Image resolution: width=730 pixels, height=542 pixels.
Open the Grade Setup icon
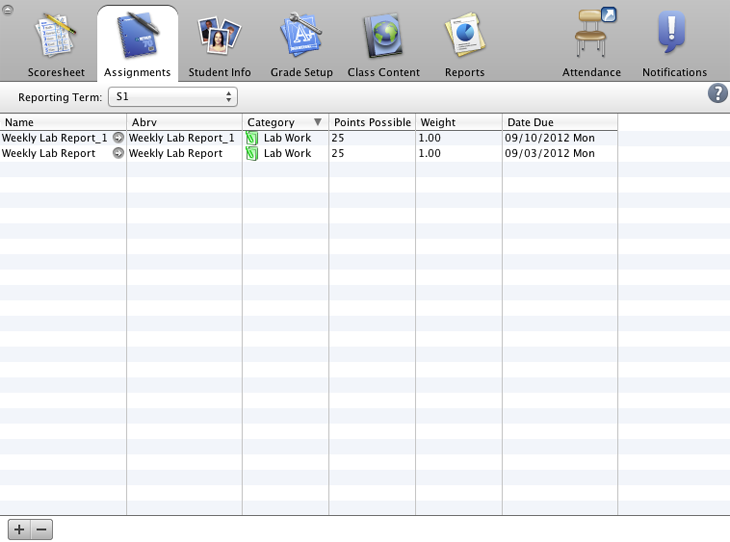point(301,37)
